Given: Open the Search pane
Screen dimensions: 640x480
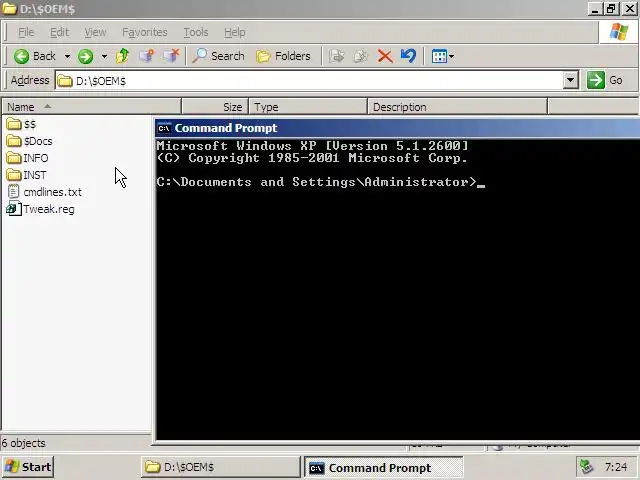Looking at the screenshot, I should [x=218, y=56].
